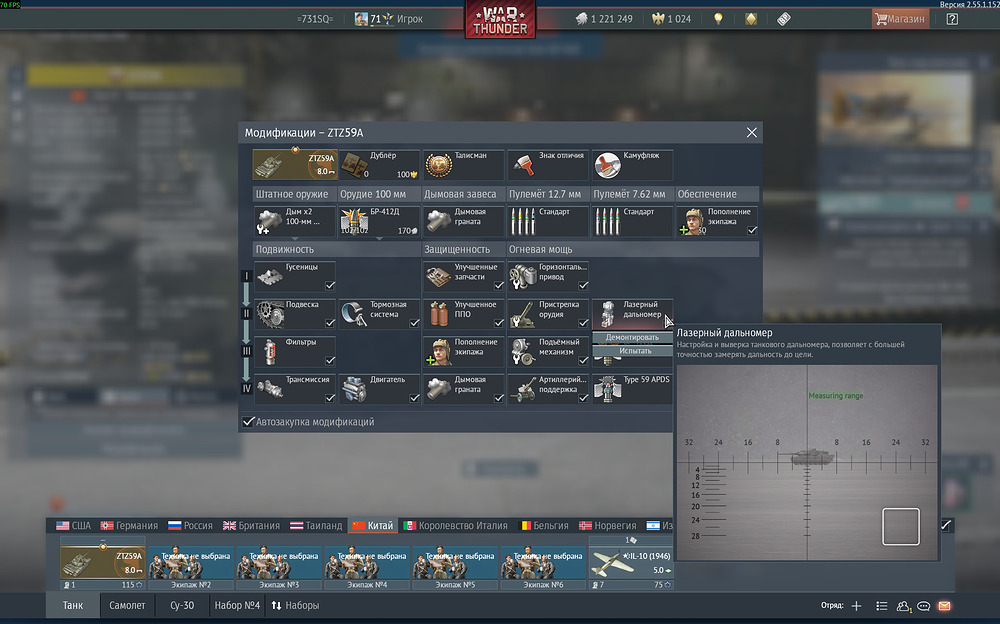Select the Подъёмный механизм modification
This screenshot has width=1000, height=624.
pyautogui.click(x=548, y=352)
